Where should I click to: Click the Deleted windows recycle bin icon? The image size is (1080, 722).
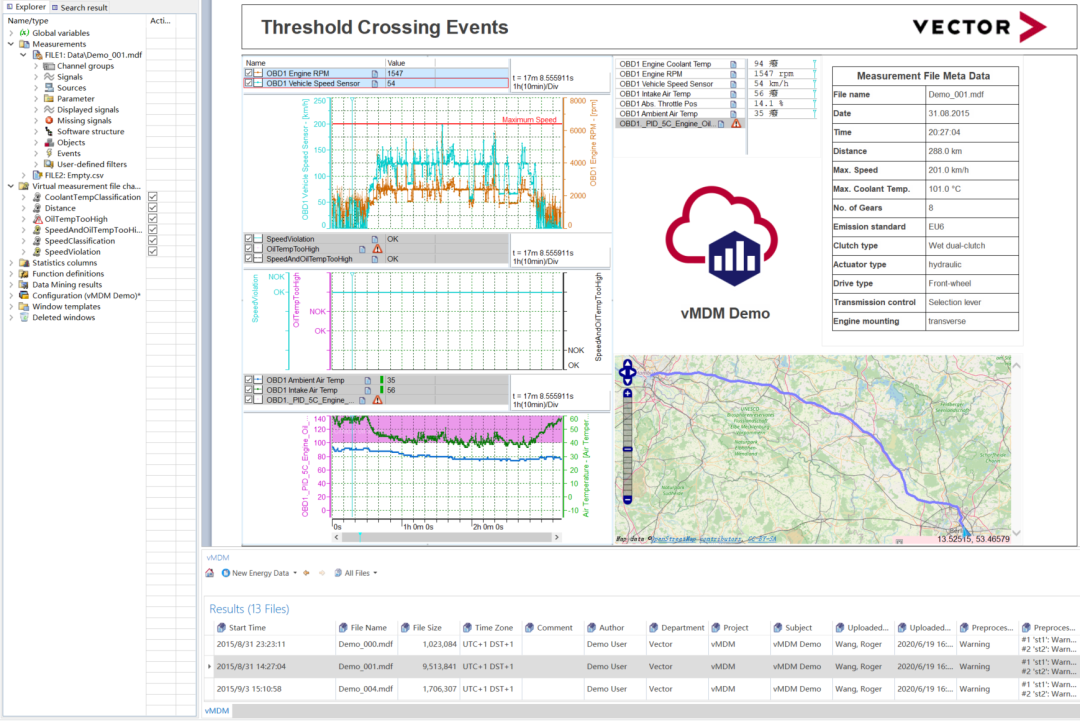24,318
